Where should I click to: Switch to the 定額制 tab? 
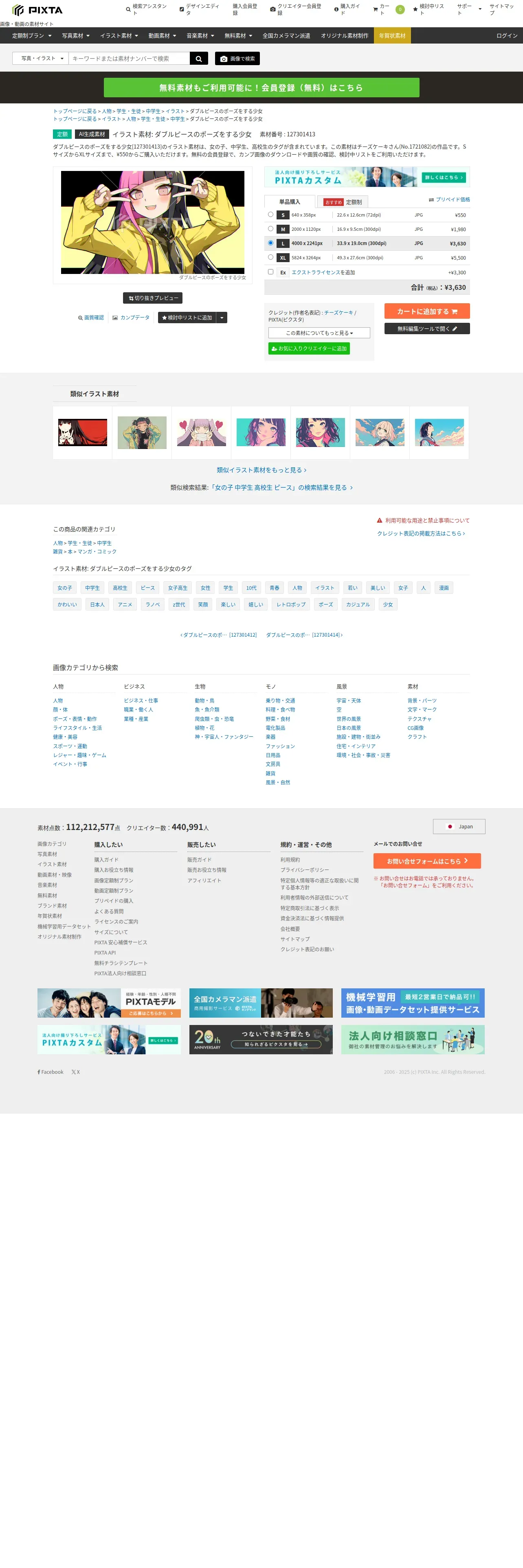click(x=343, y=202)
